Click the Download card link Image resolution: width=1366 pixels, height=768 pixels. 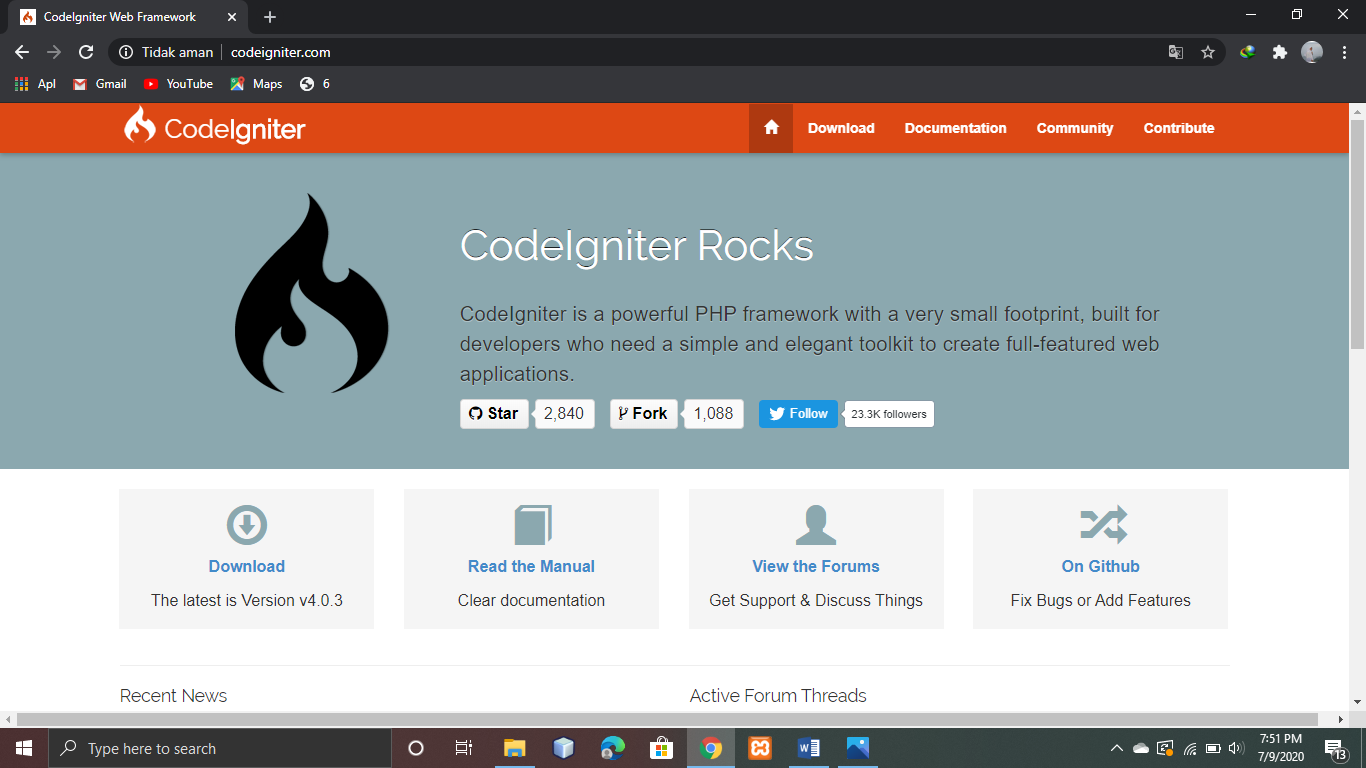coord(247,566)
